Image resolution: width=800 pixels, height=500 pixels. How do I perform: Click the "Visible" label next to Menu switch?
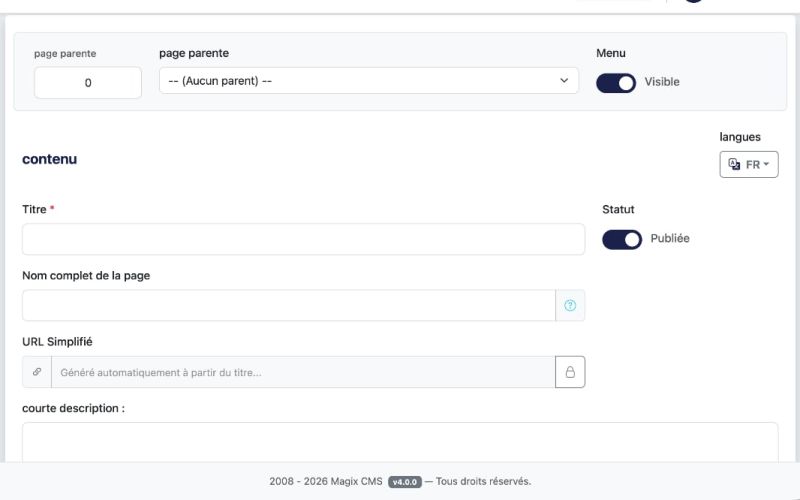[x=662, y=82]
